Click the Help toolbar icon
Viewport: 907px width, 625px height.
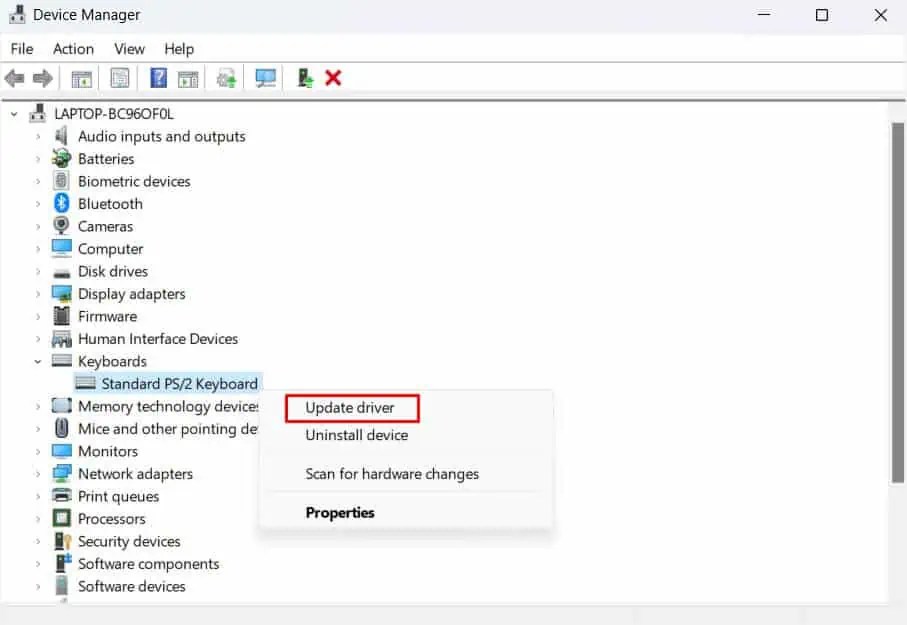[158, 77]
